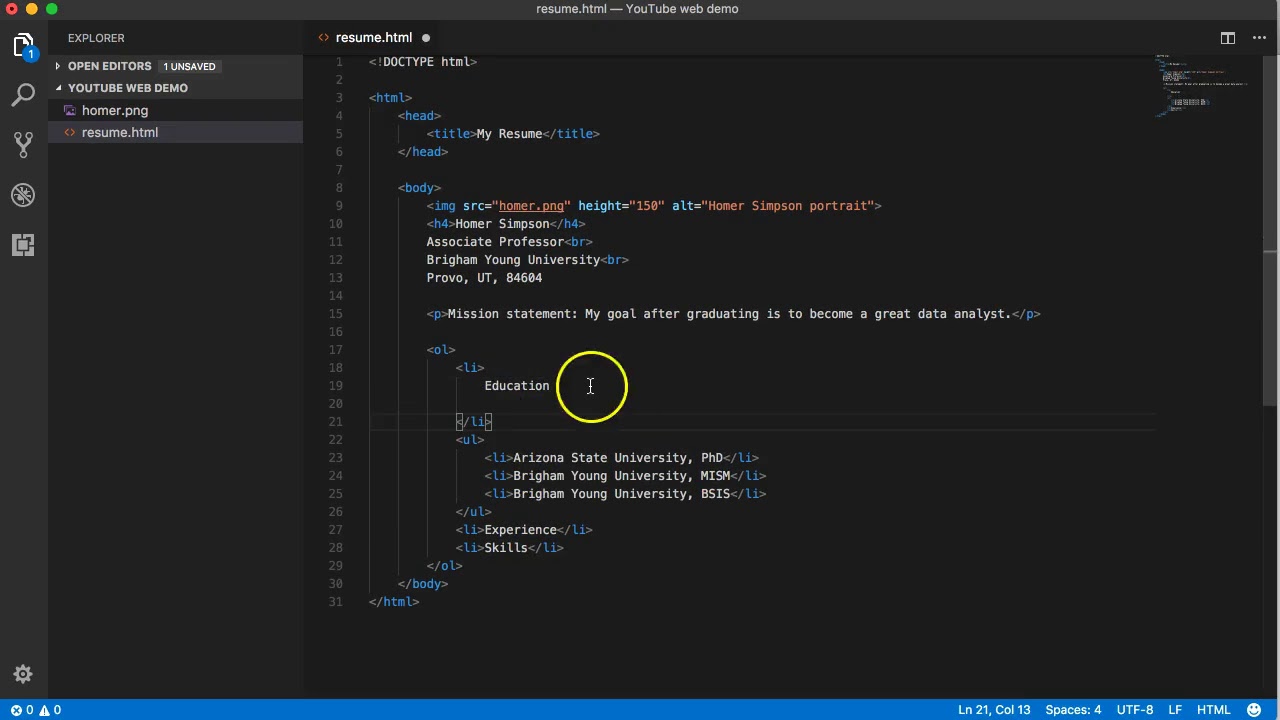Click line number 17 in gutter
This screenshot has width=1280, height=720.
335,350
